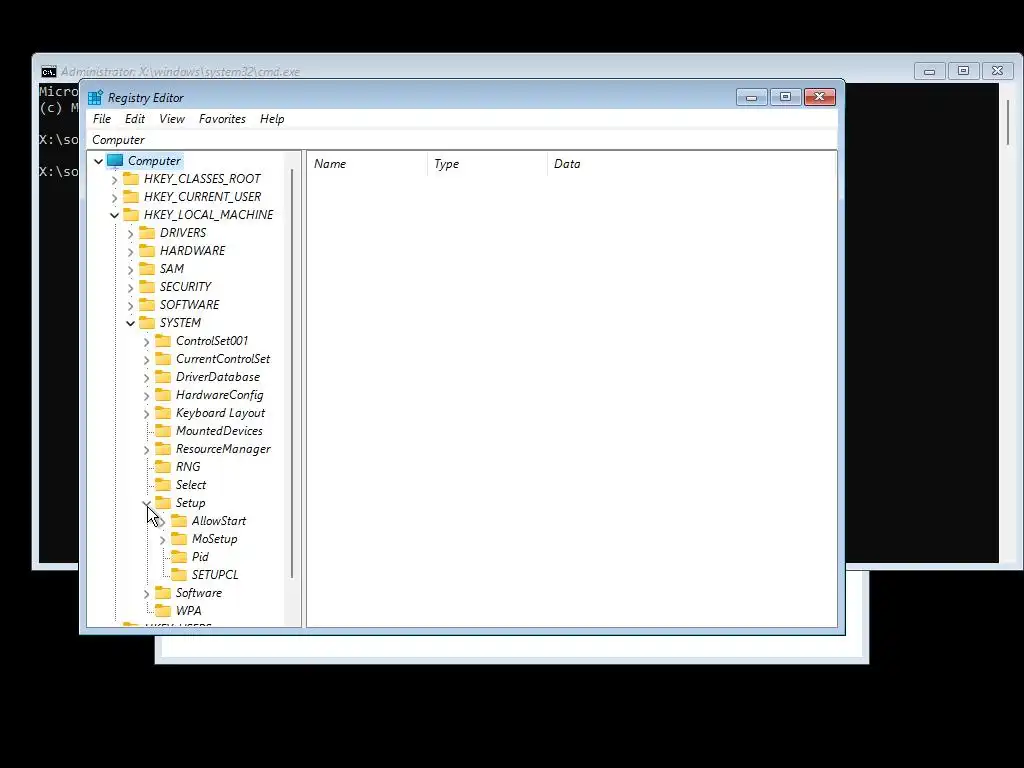Click HKEY_CURRENT_USER folder icon
The image size is (1024, 768).
131,197
